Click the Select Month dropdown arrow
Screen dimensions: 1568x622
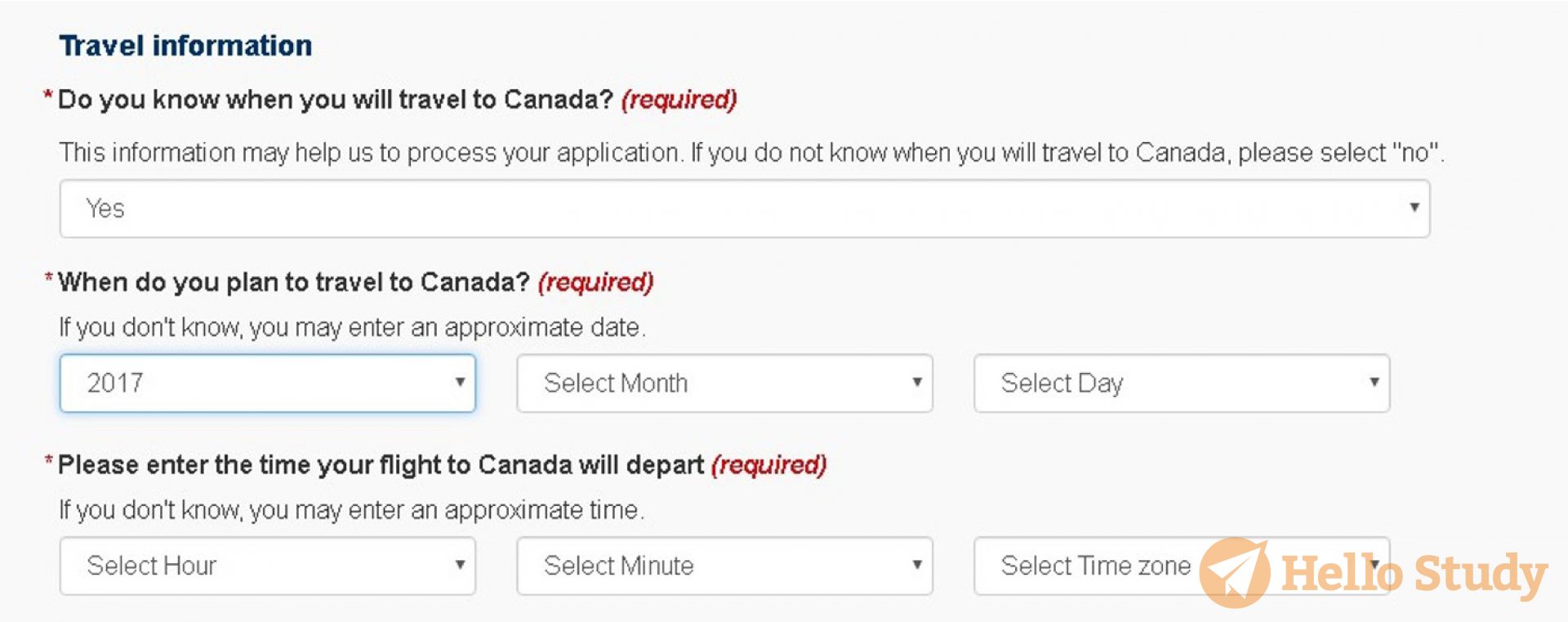(x=917, y=382)
